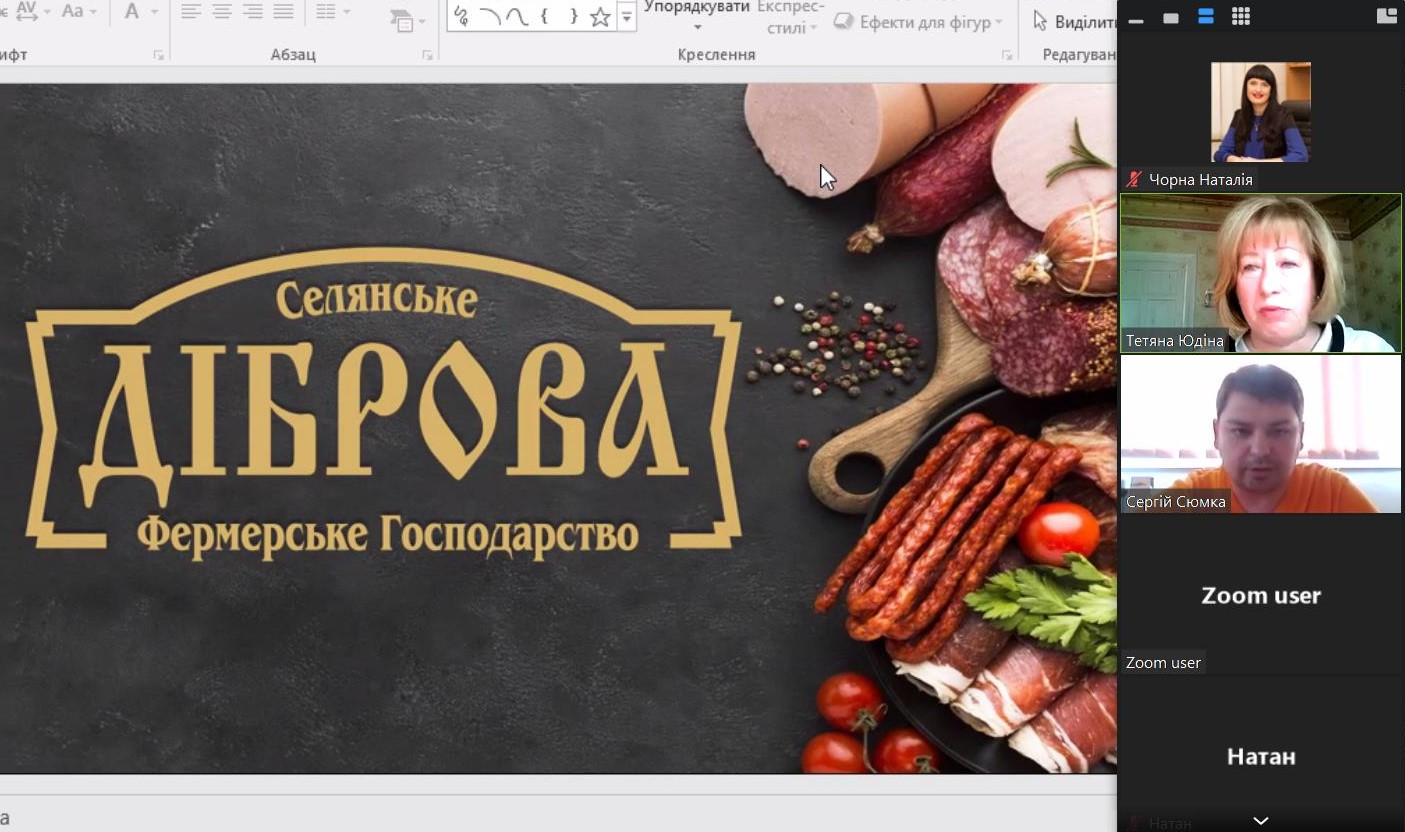
Task: Justify the paragraph text alignment
Action: pos(284,12)
